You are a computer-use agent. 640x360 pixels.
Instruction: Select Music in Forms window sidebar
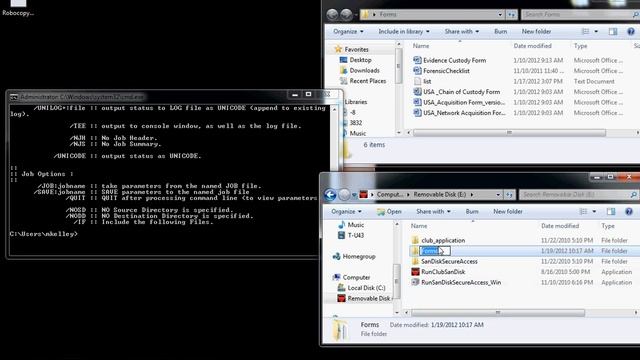(358, 133)
